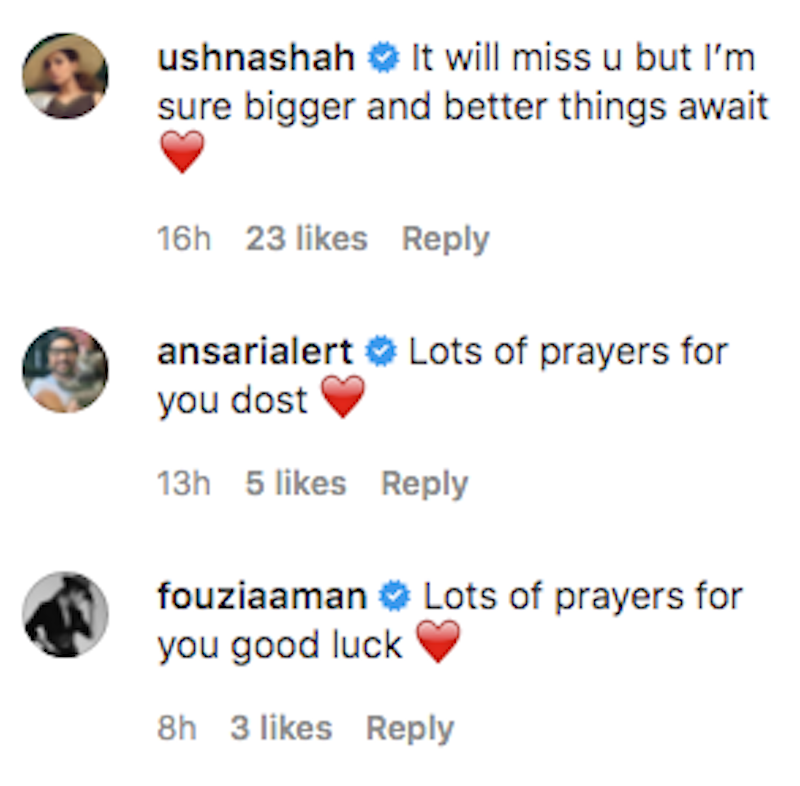Open ansarialert's profile picture
The height and width of the screenshot is (786, 800).
pos(65,369)
